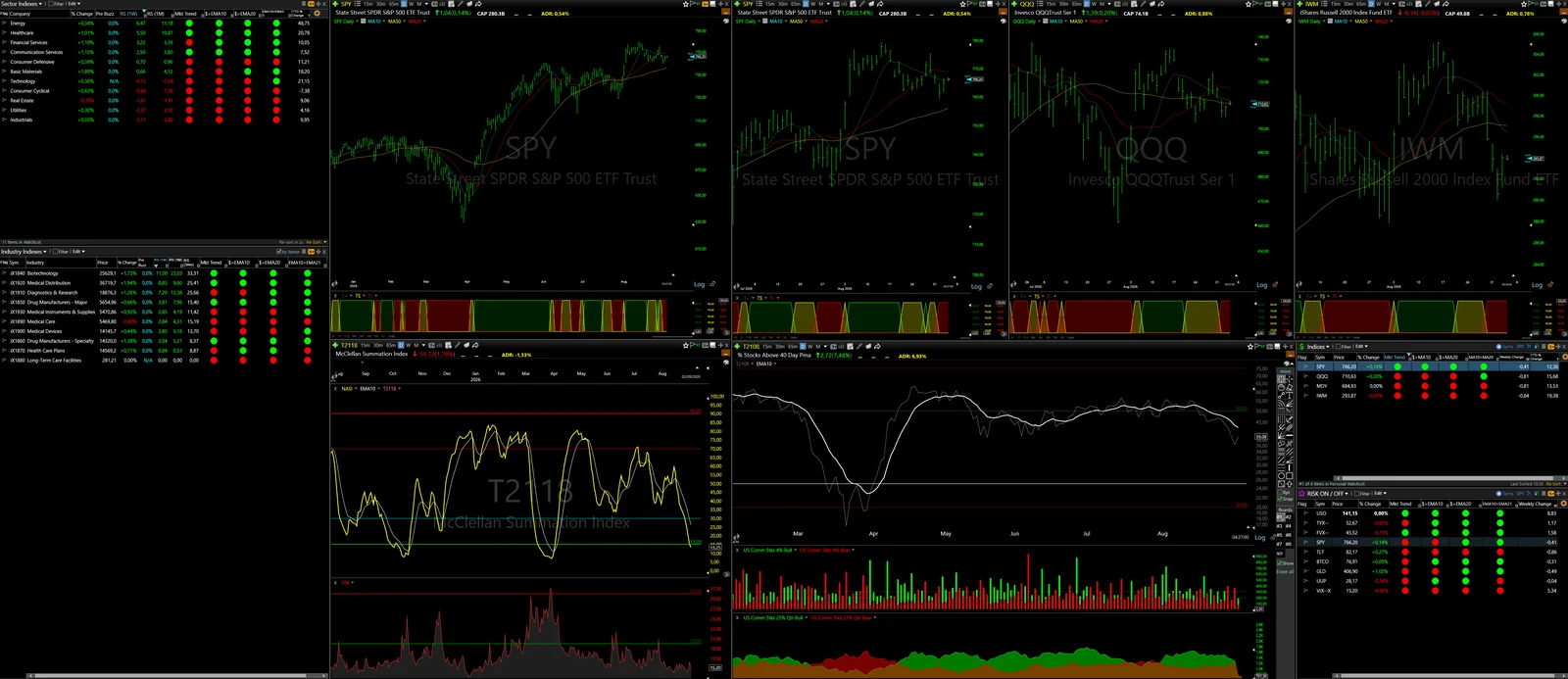
Task: Toggle Log scale on the first SPY chart
Action: click(x=699, y=284)
